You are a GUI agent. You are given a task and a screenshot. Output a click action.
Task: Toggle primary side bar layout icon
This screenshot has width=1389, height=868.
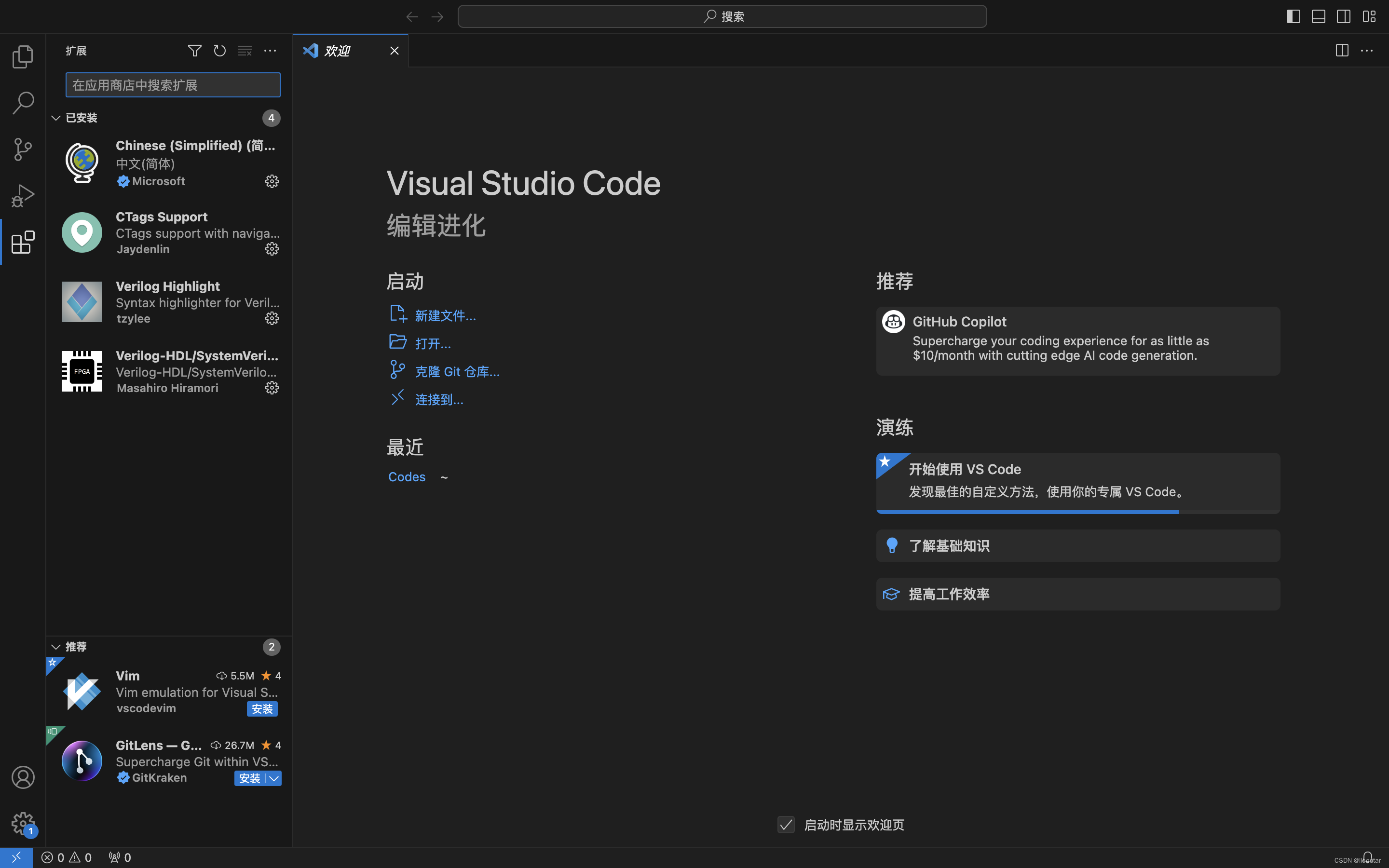point(1293,17)
